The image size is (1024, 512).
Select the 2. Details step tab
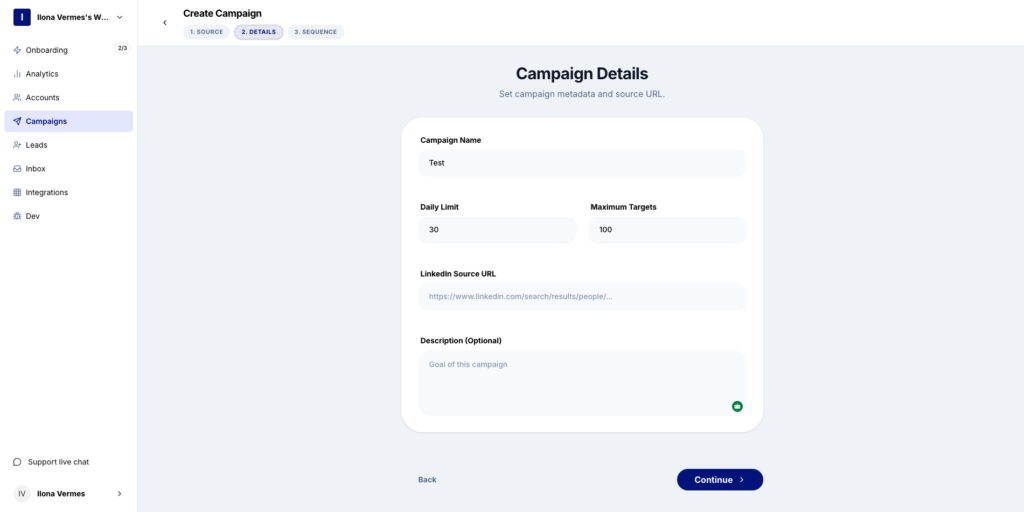pyautogui.click(x=259, y=32)
